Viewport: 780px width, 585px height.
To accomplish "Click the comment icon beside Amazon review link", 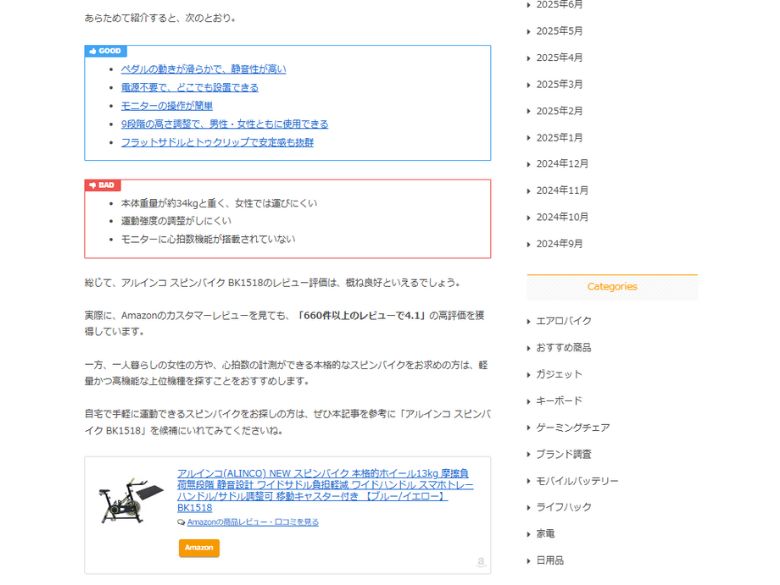I will (x=181, y=522).
